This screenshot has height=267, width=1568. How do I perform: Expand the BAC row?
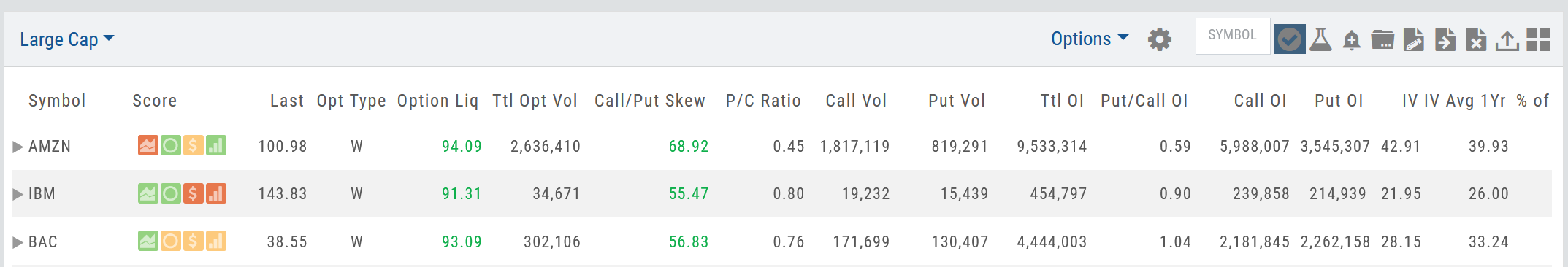tap(18, 242)
